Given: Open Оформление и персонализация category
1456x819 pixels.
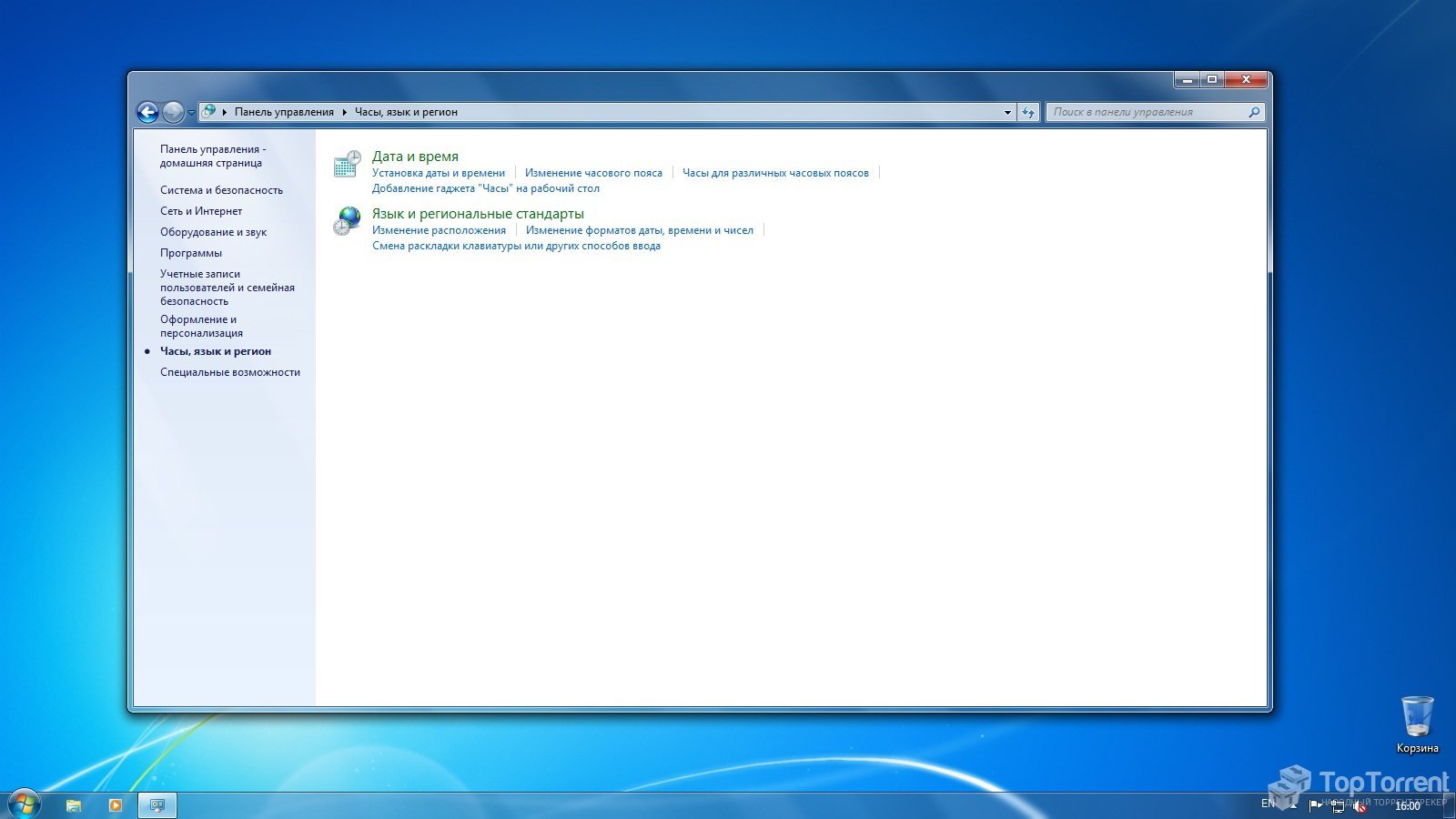Looking at the screenshot, I should coord(201,326).
